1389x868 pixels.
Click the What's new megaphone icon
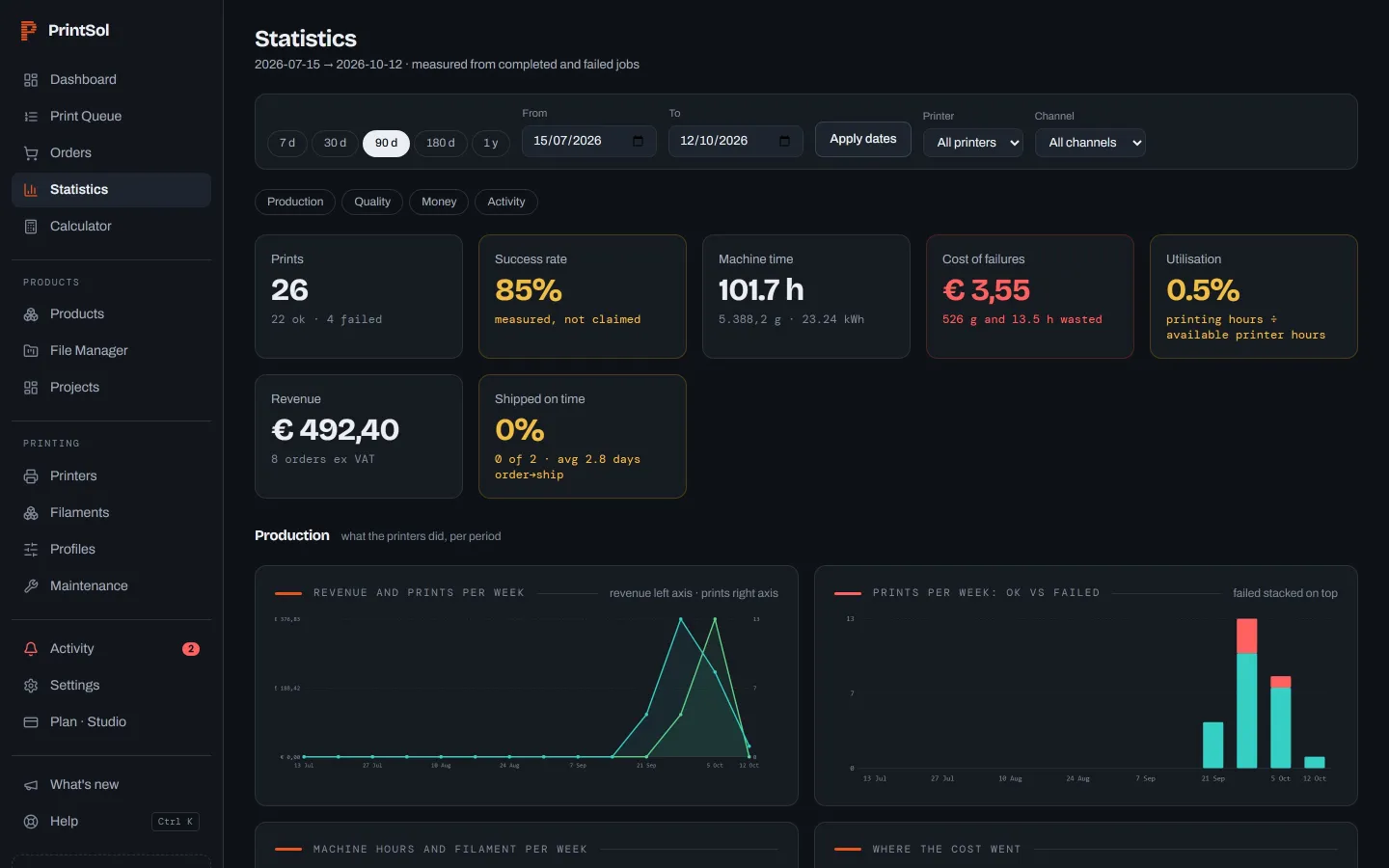pos(31,785)
